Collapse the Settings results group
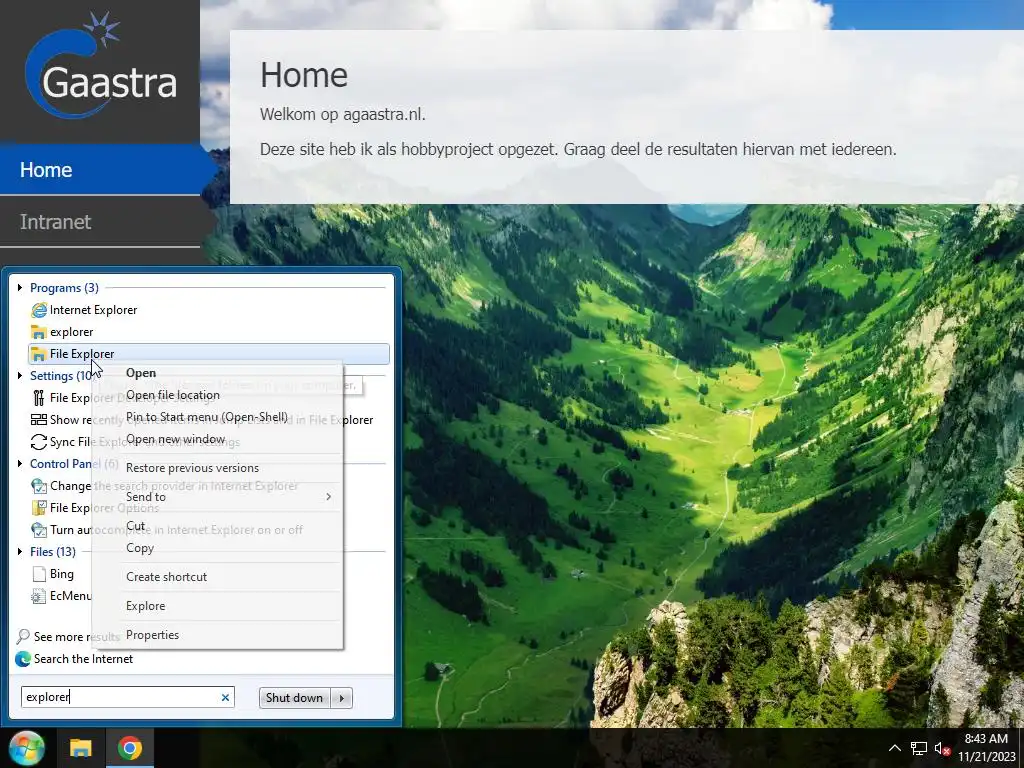The image size is (1024, 768). (20, 376)
